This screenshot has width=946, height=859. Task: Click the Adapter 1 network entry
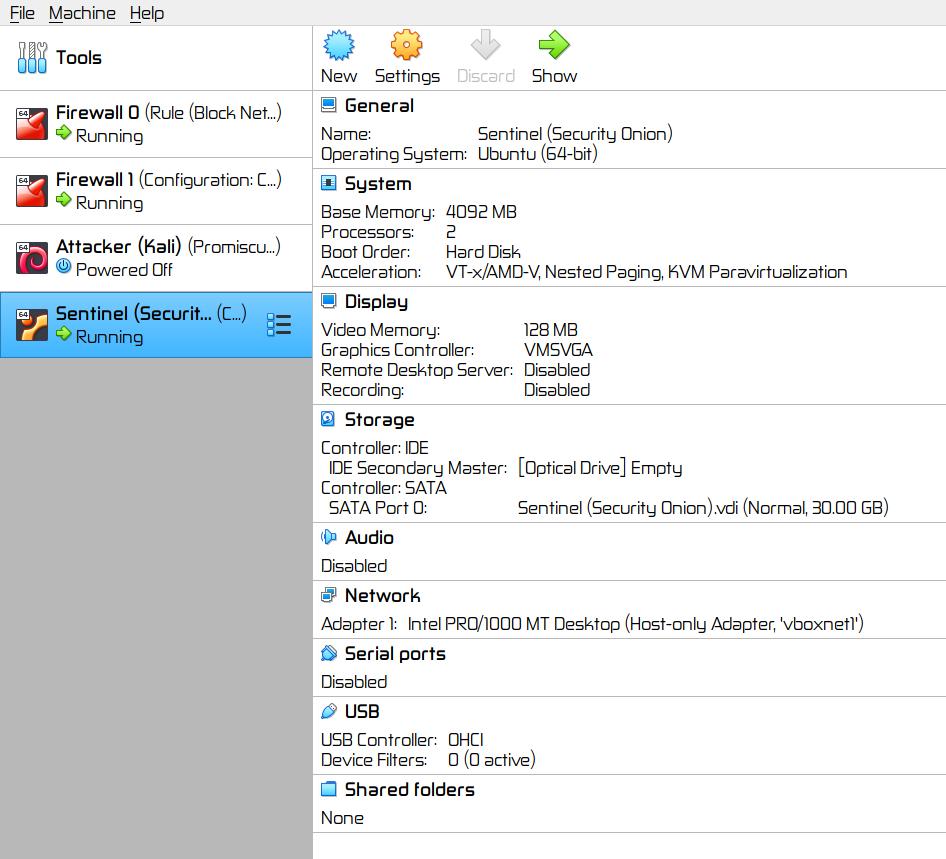point(592,624)
